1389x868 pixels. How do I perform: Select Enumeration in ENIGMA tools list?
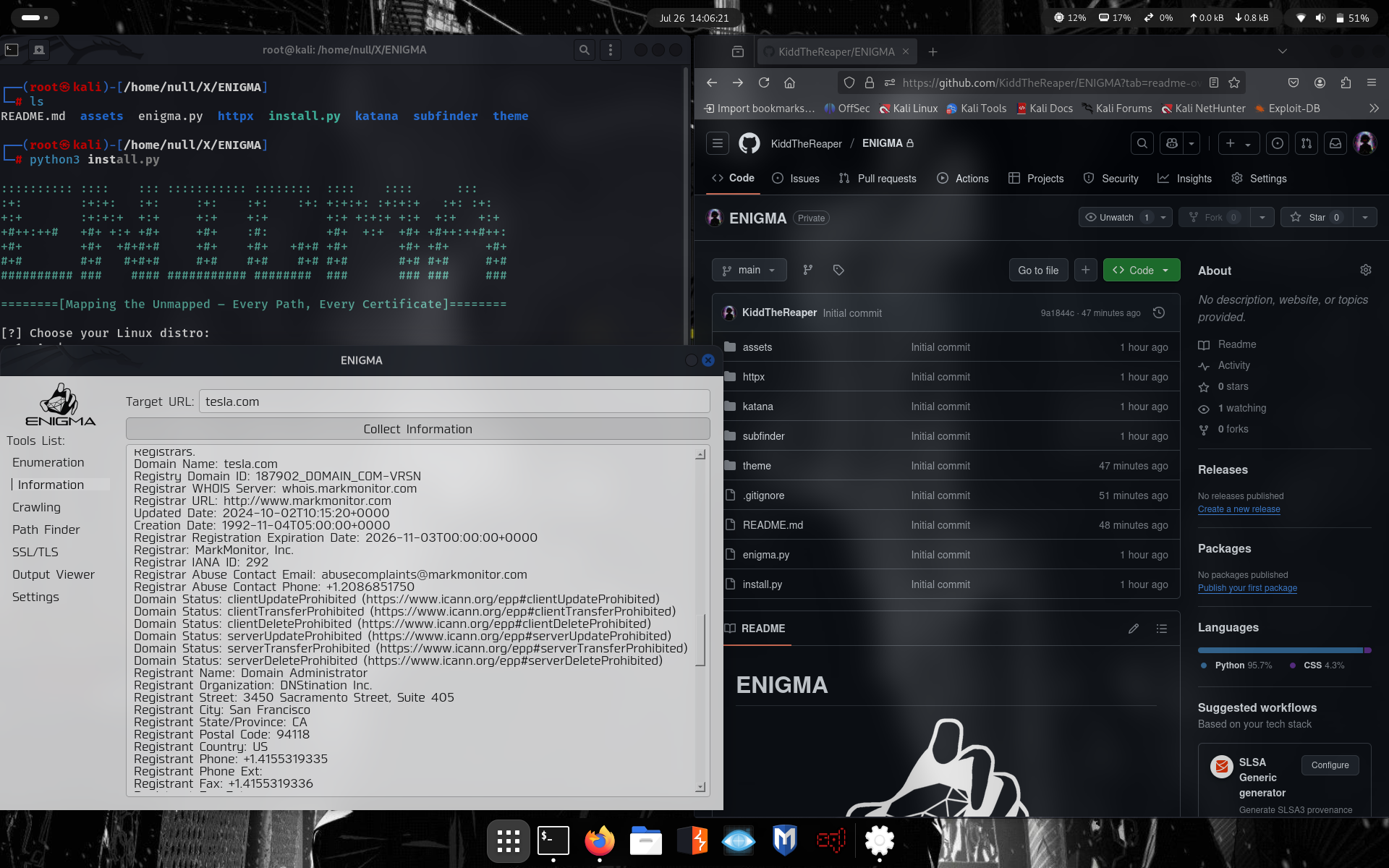pos(48,462)
